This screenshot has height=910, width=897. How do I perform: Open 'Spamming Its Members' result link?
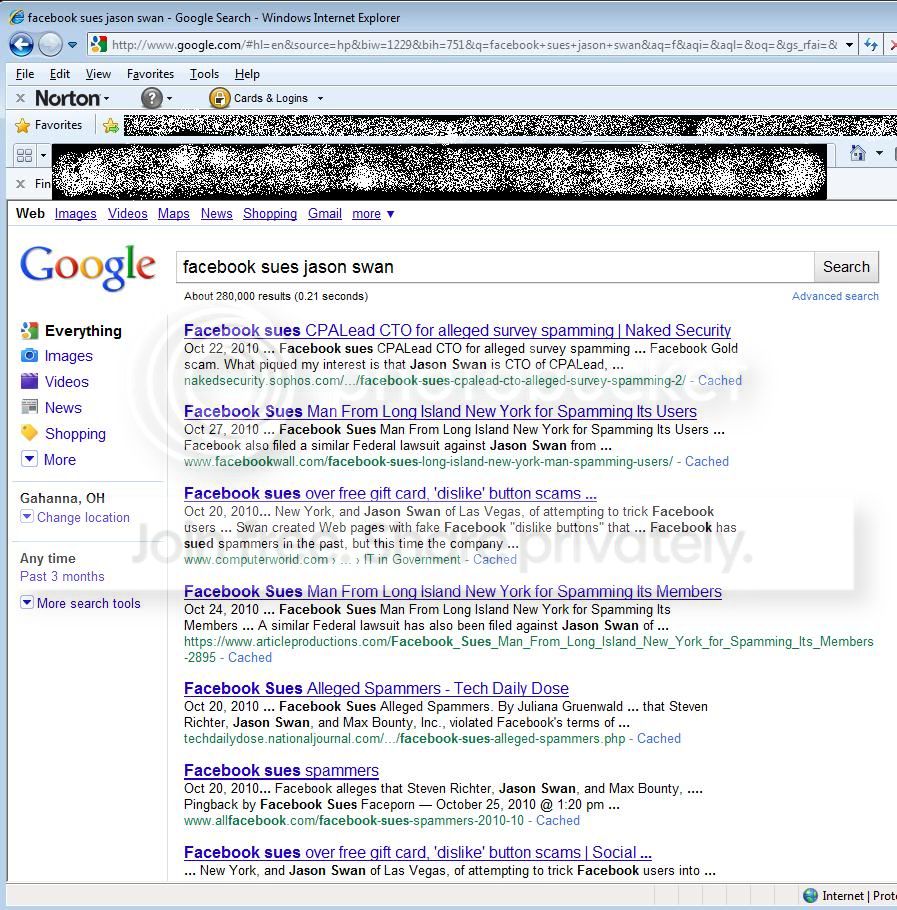point(453,591)
